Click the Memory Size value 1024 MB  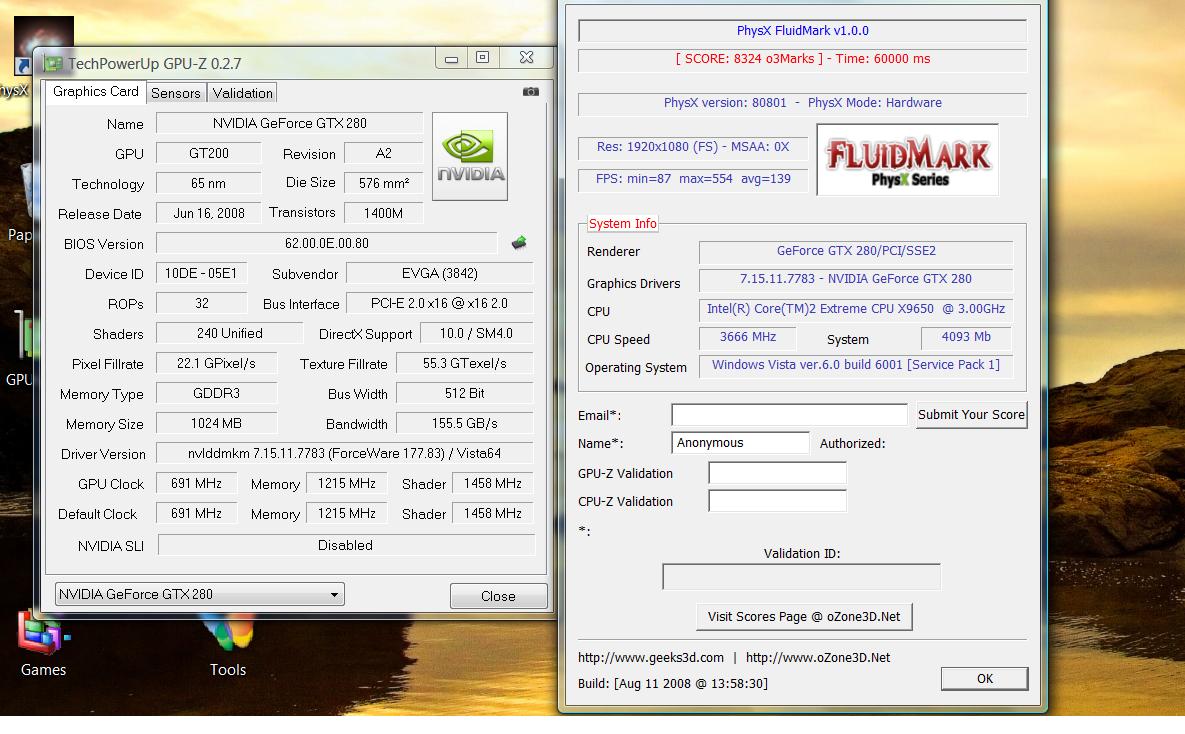click(216, 423)
